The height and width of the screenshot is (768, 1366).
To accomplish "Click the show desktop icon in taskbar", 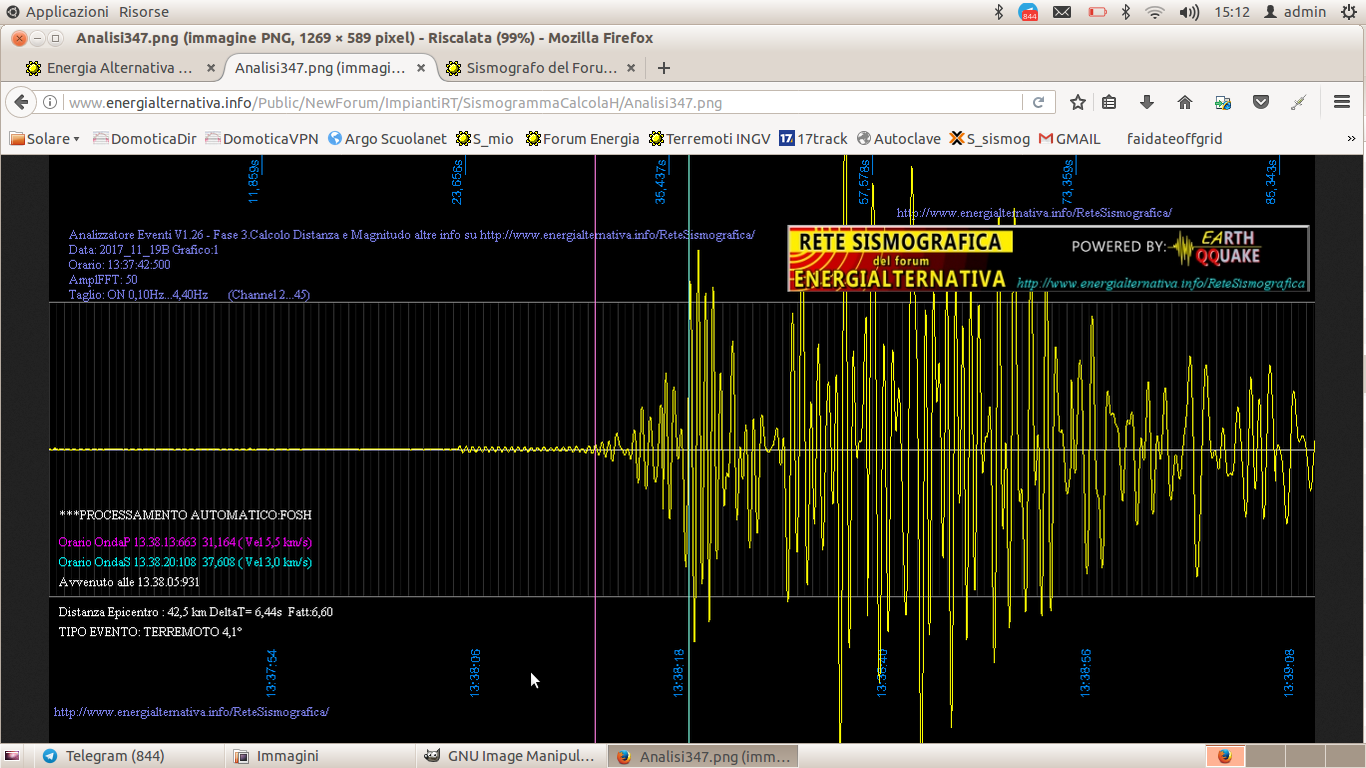I will (13, 756).
